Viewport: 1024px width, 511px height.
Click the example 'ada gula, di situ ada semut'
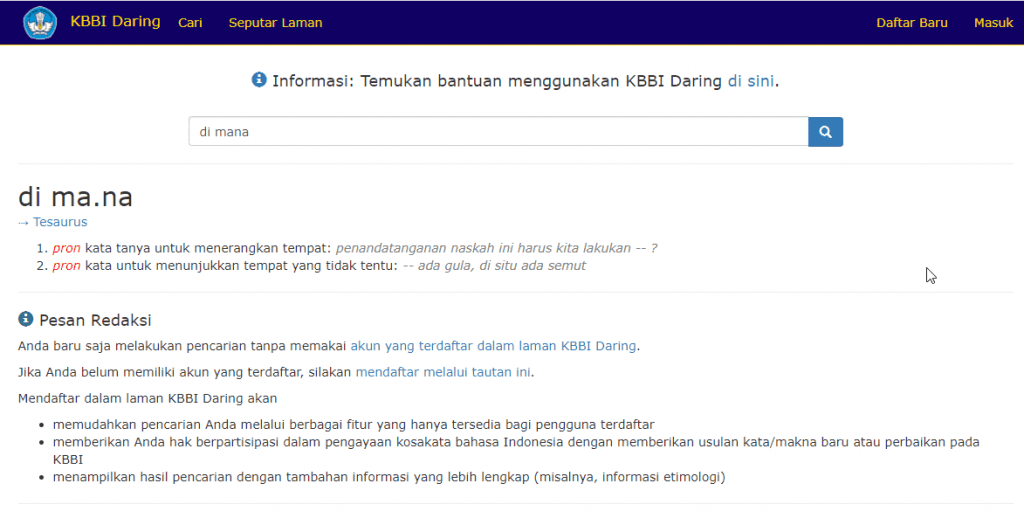click(x=502, y=266)
